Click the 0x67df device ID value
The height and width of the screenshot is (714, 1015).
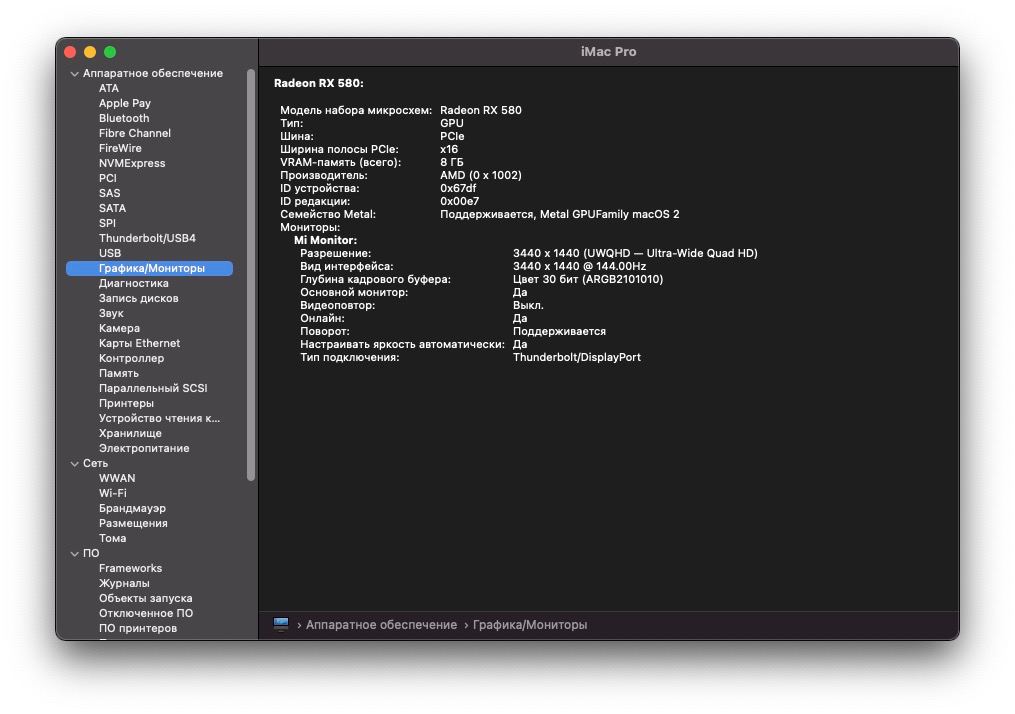point(458,188)
